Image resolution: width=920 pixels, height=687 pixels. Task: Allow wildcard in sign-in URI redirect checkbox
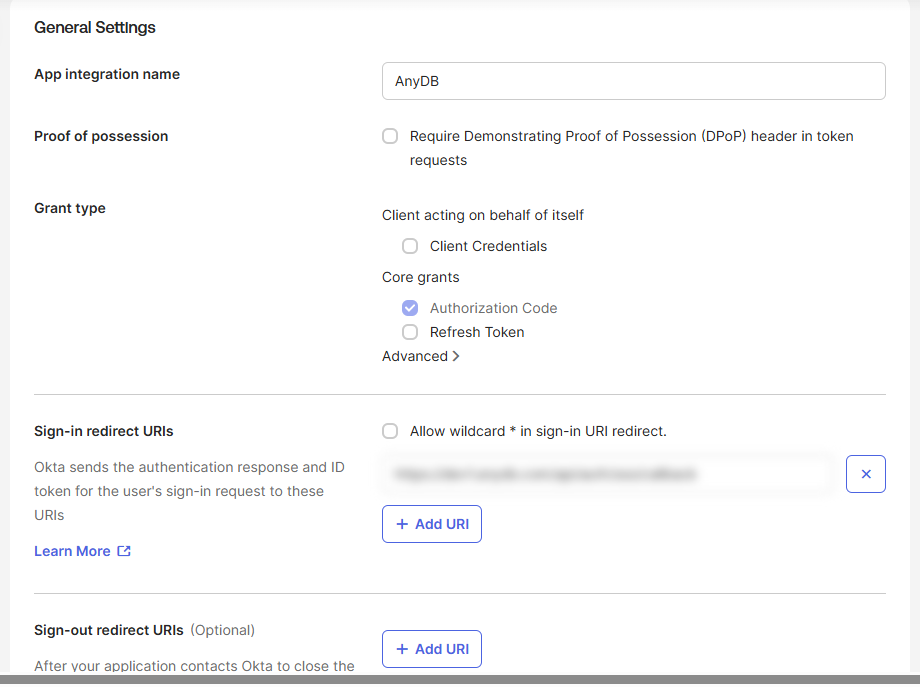pyautogui.click(x=390, y=431)
